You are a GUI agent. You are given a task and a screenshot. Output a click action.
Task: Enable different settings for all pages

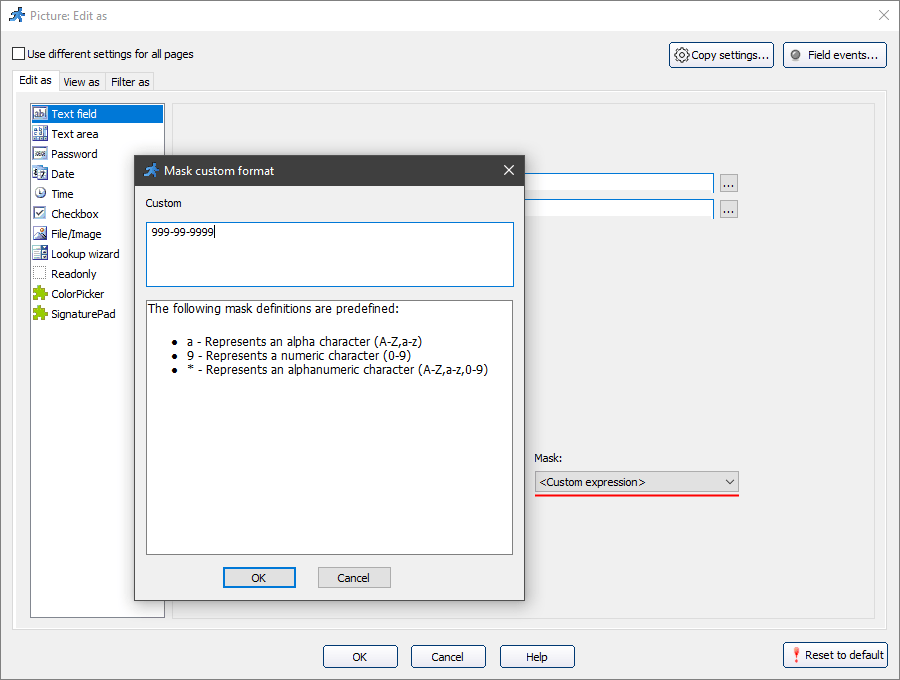click(x=16, y=53)
